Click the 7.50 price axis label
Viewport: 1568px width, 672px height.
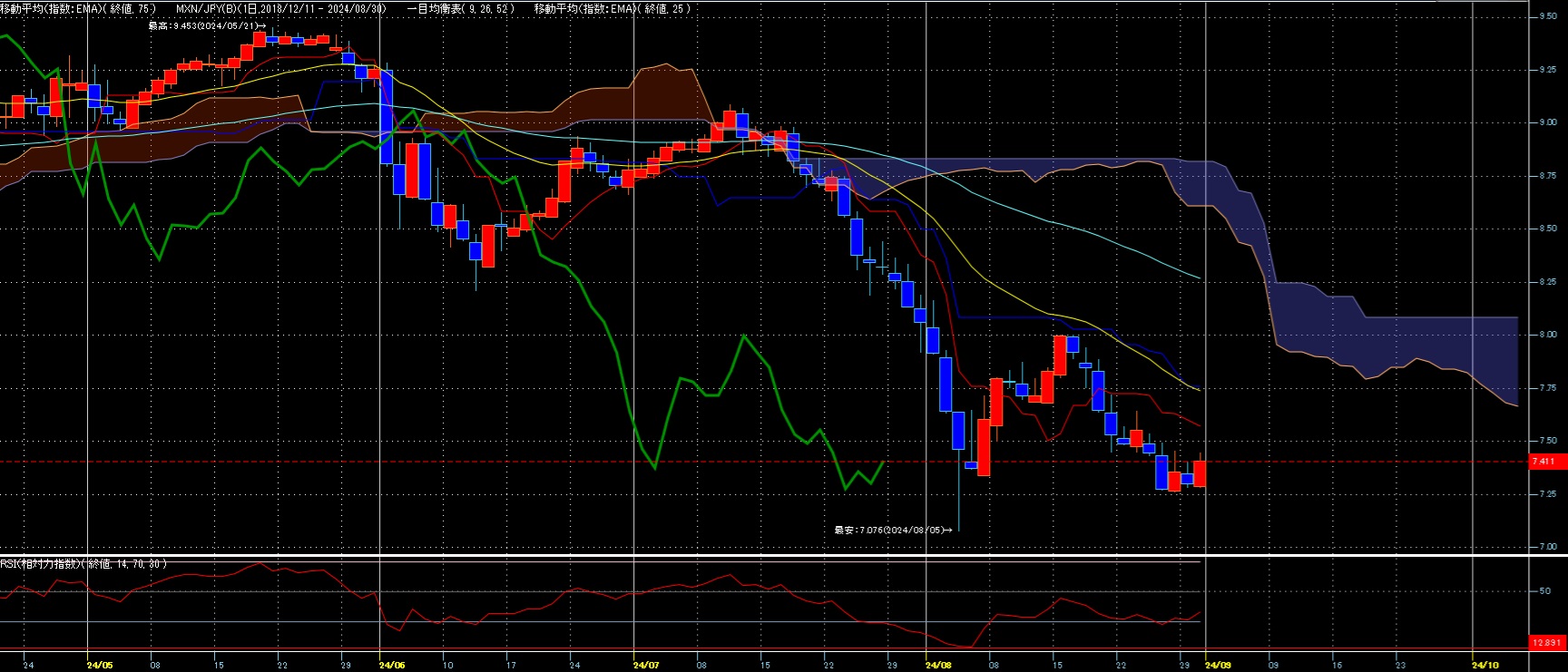[1547, 441]
